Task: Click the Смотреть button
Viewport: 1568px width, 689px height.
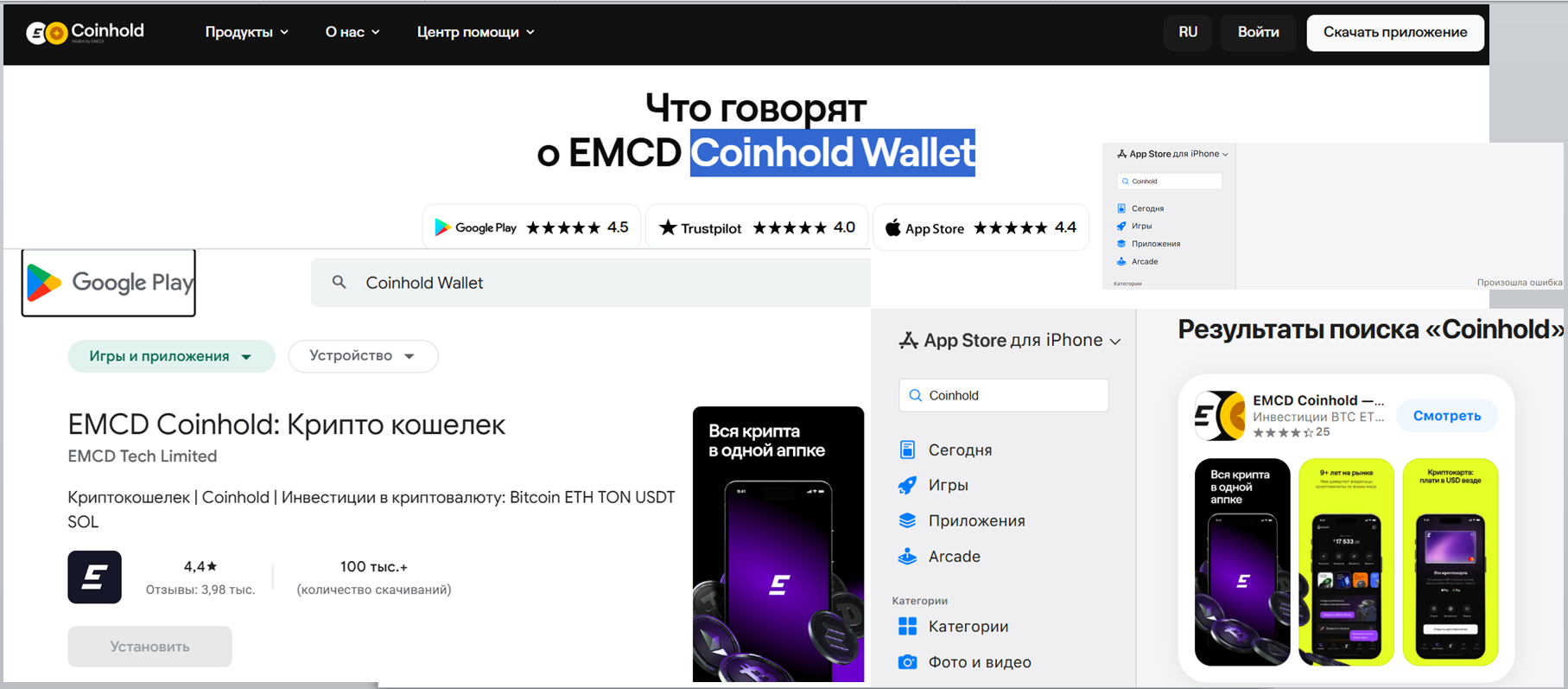Action: [x=1447, y=416]
